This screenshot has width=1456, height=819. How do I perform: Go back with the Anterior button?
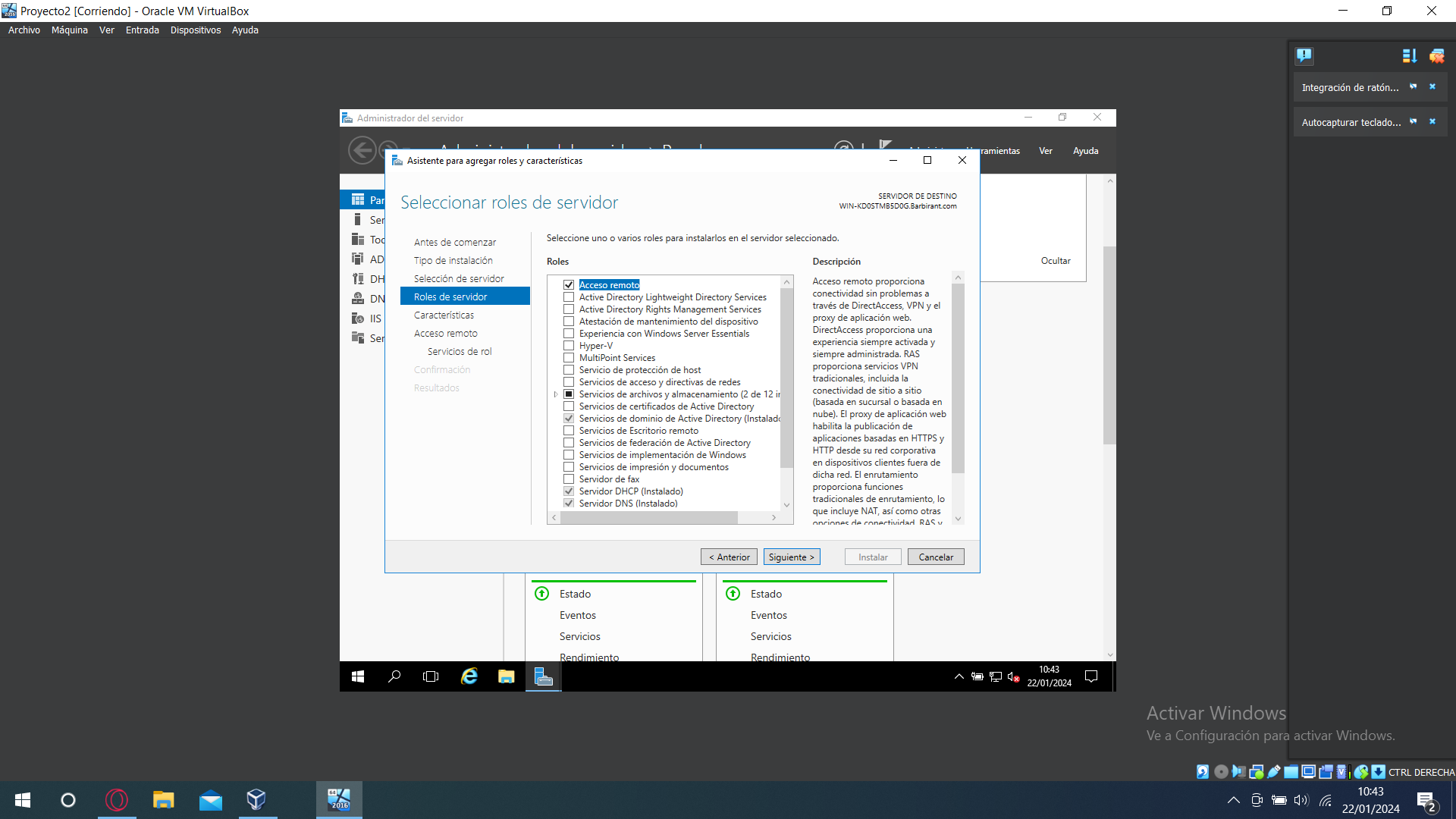(729, 557)
